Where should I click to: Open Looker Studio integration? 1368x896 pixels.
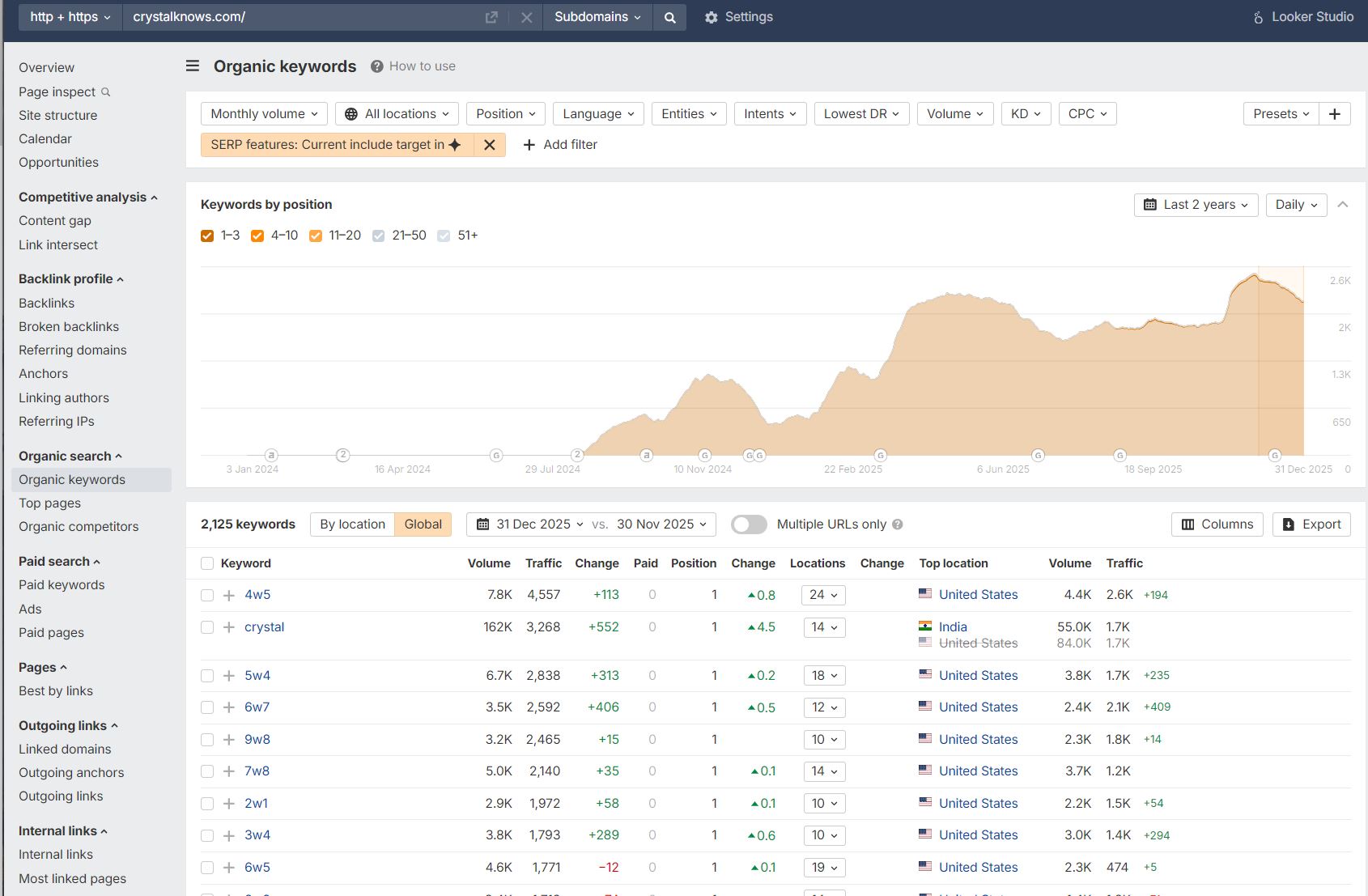point(1302,17)
